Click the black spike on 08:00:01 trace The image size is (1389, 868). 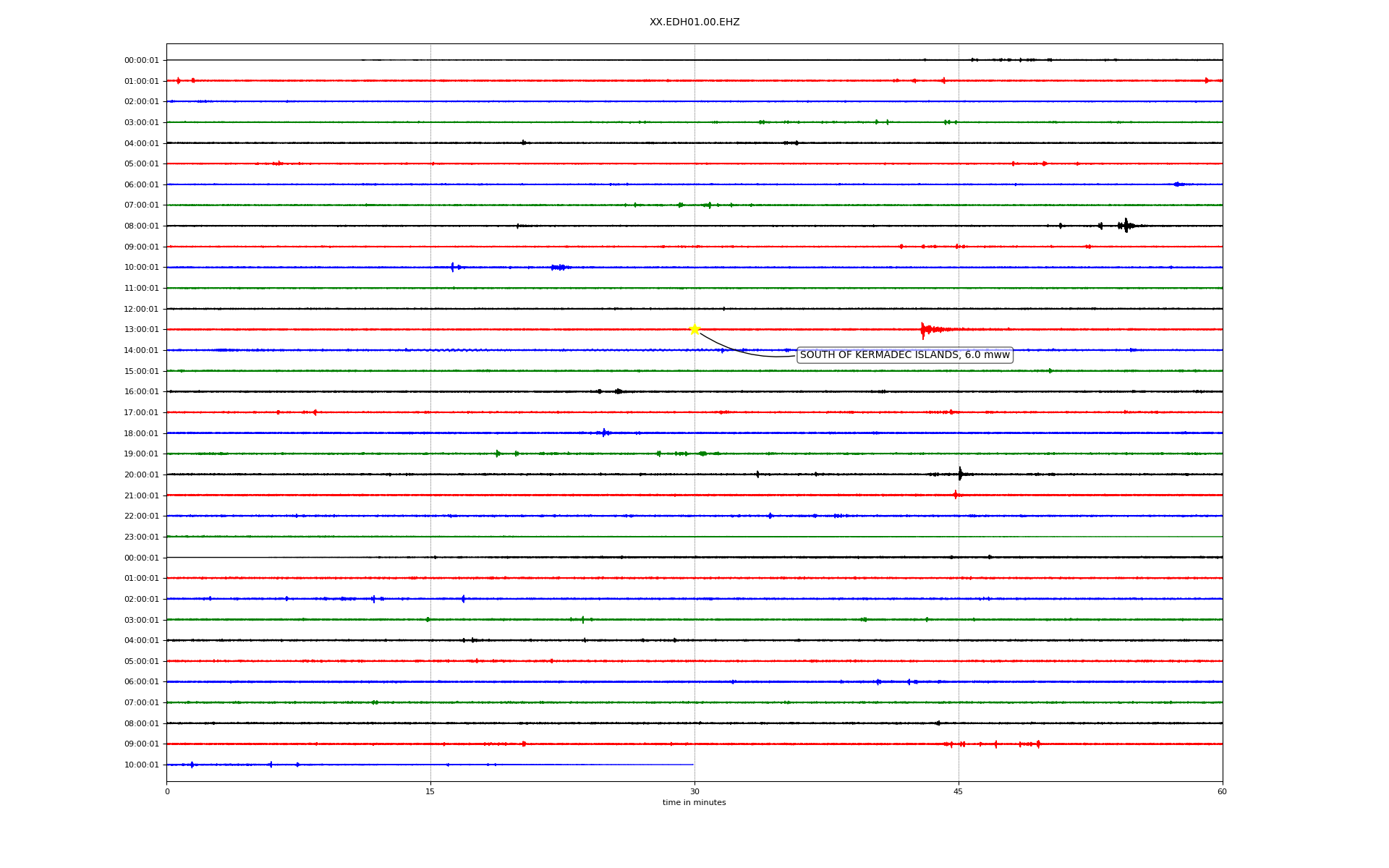(x=1126, y=226)
